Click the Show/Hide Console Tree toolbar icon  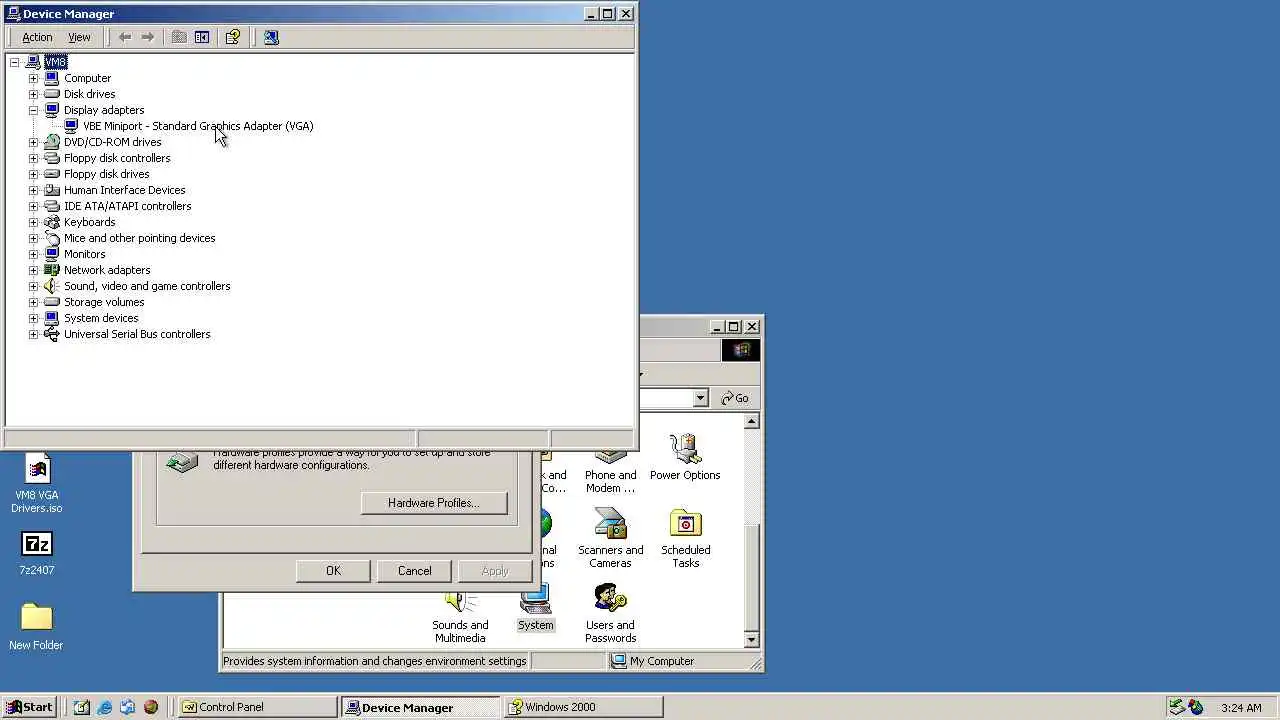(x=202, y=37)
